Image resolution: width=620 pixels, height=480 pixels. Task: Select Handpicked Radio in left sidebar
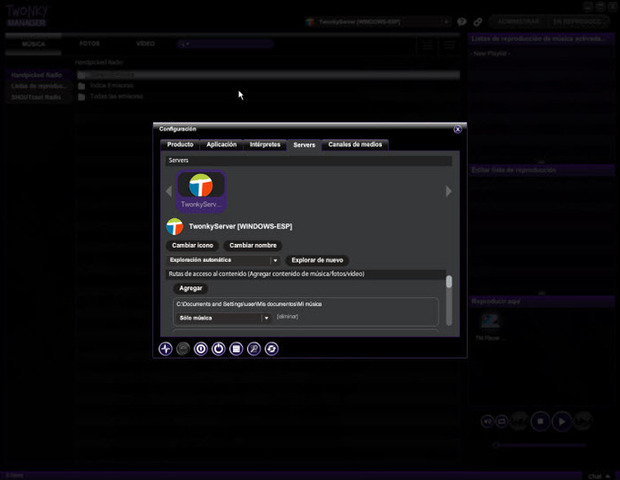point(37,75)
